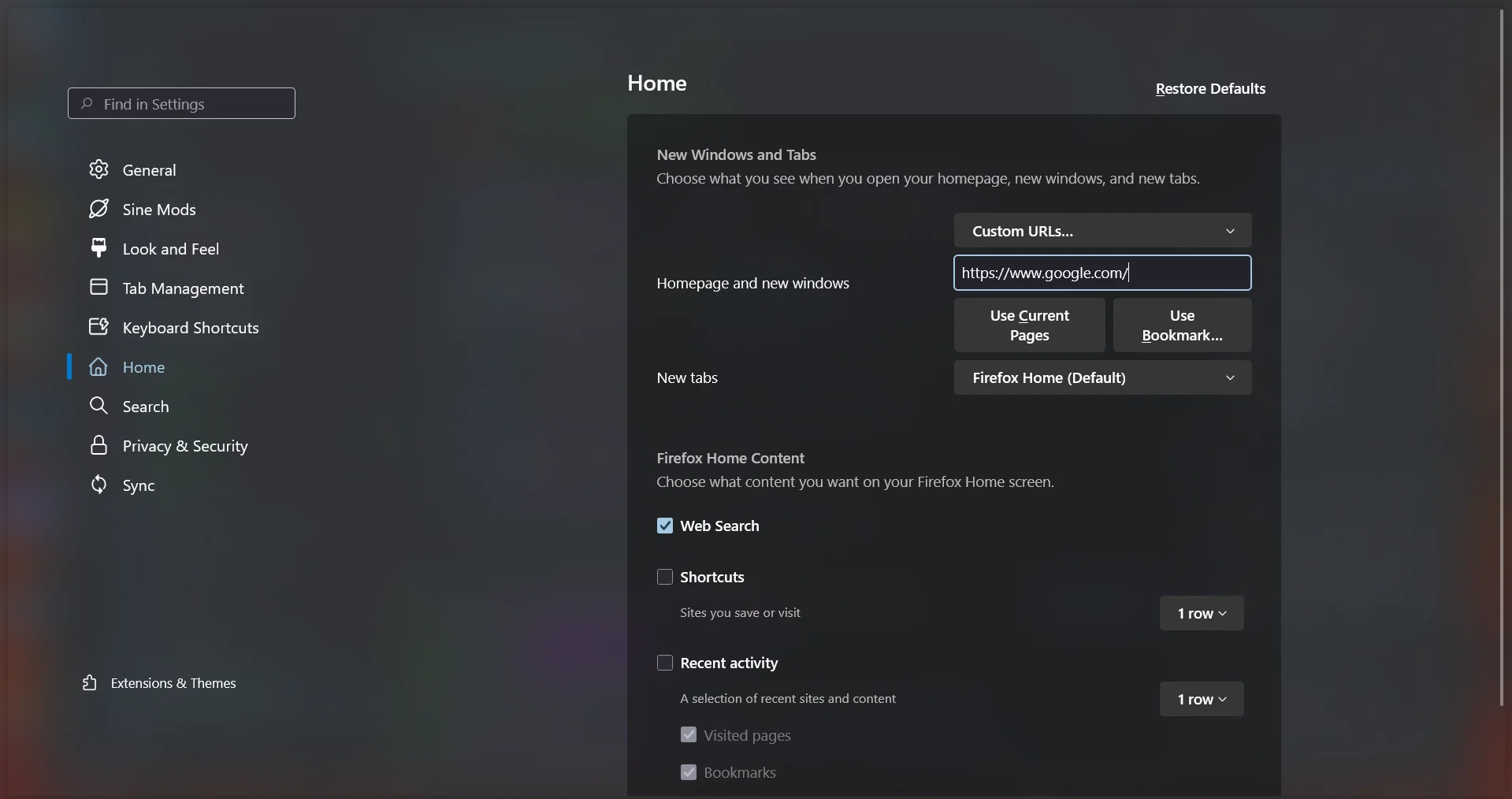Click the Sine Mods planet icon
Screen dimensions: 1512x799
98,209
